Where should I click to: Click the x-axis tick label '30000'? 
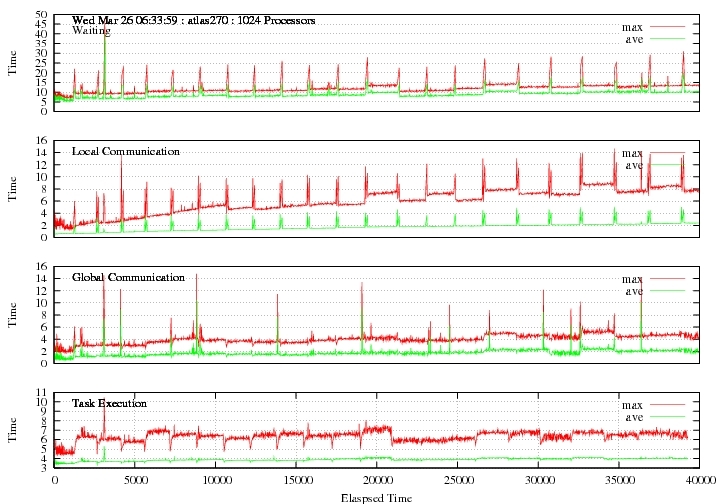[x=538, y=481]
